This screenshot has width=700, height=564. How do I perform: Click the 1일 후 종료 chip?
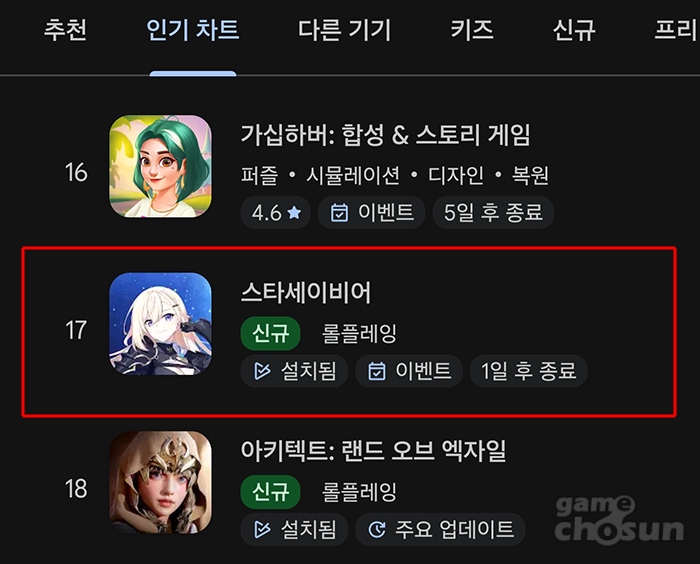tap(529, 371)
